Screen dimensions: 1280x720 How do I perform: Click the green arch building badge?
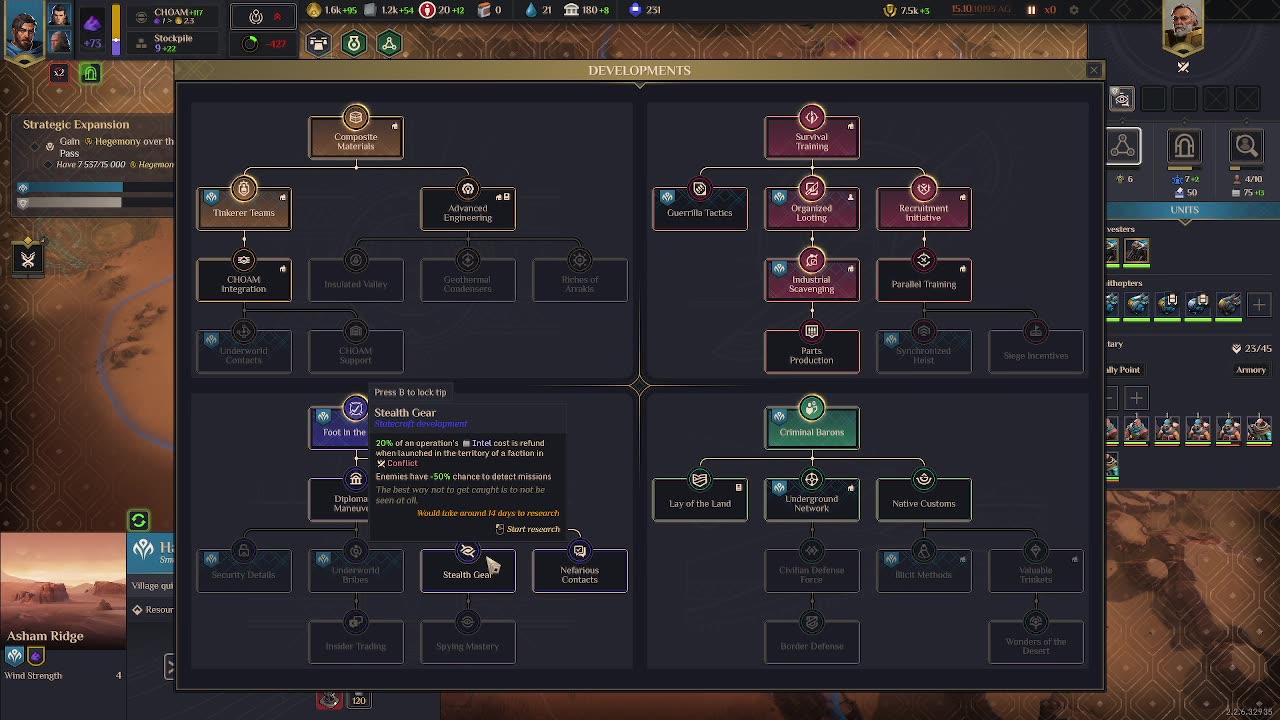click(90, 73)
